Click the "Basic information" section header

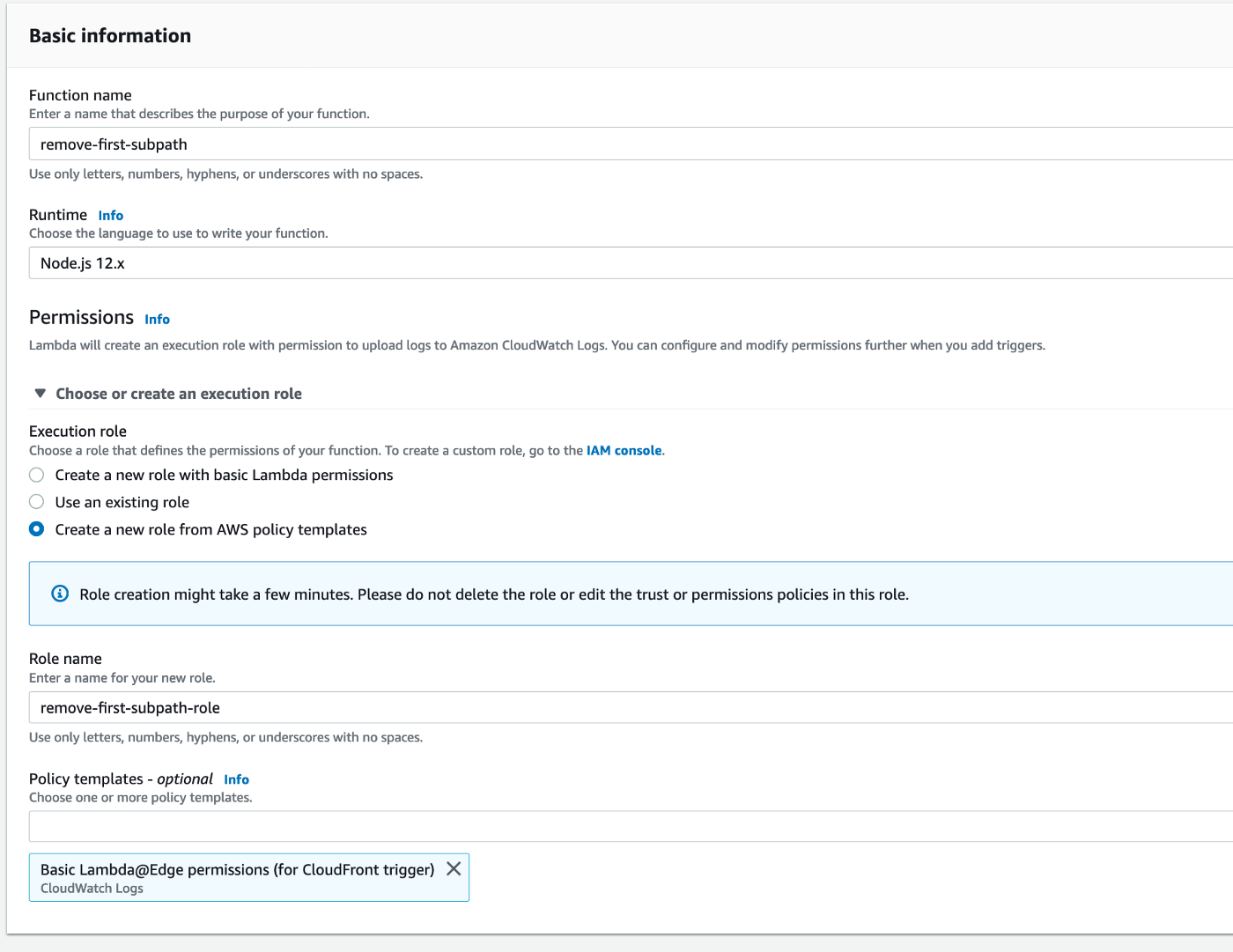(109, 35)
